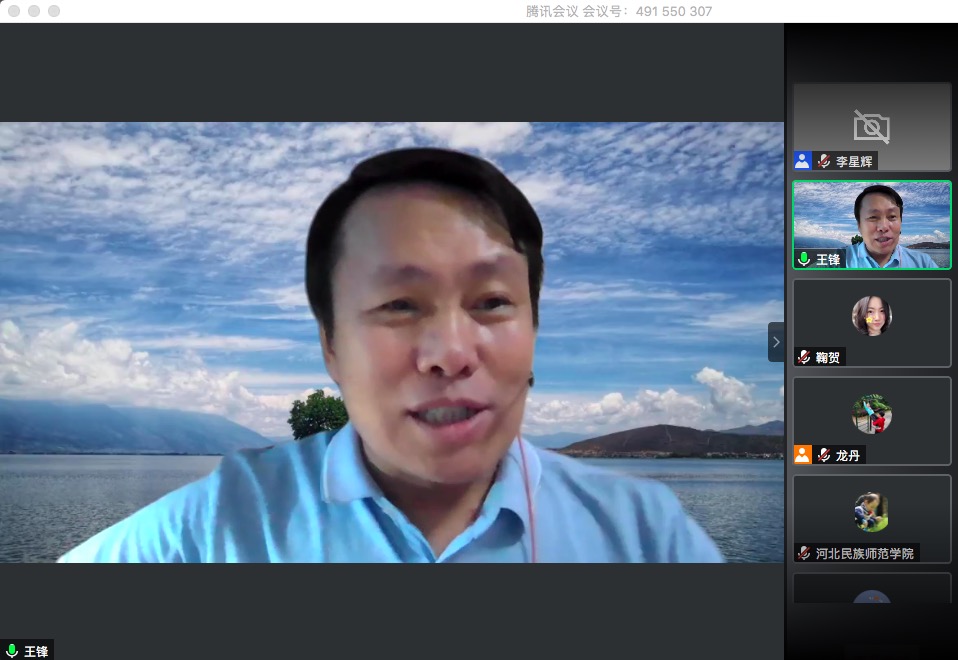Click the 王锋 name label under main video
The height and width of the screenshot is (660, 958).
click(x=36, y=651)
